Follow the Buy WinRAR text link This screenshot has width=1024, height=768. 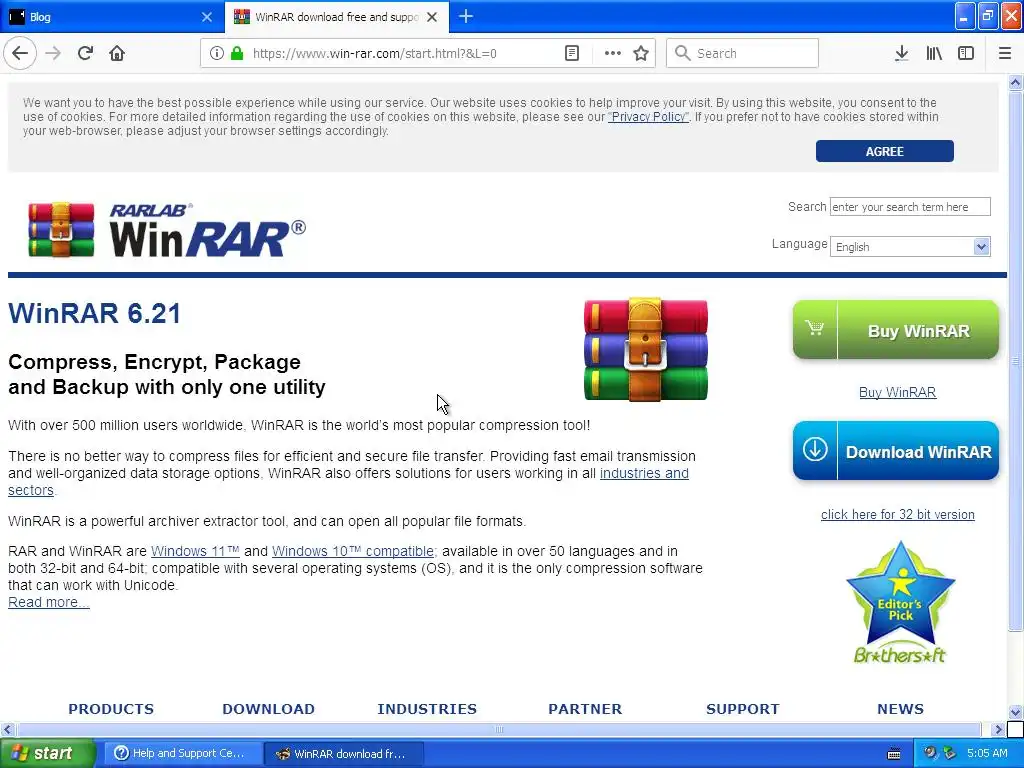point(897,392)
